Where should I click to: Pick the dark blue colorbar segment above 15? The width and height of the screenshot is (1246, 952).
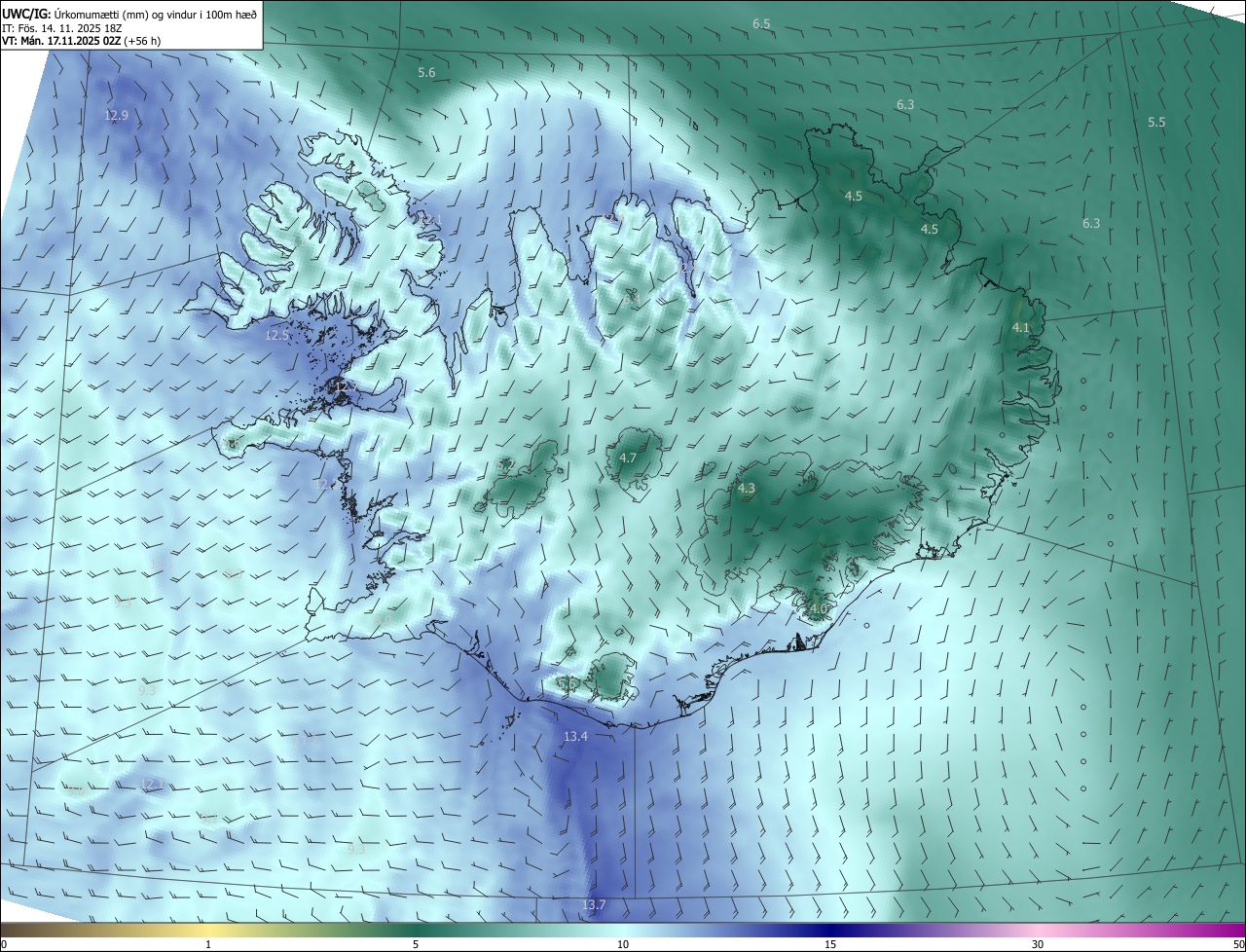(x=830, y=930)
